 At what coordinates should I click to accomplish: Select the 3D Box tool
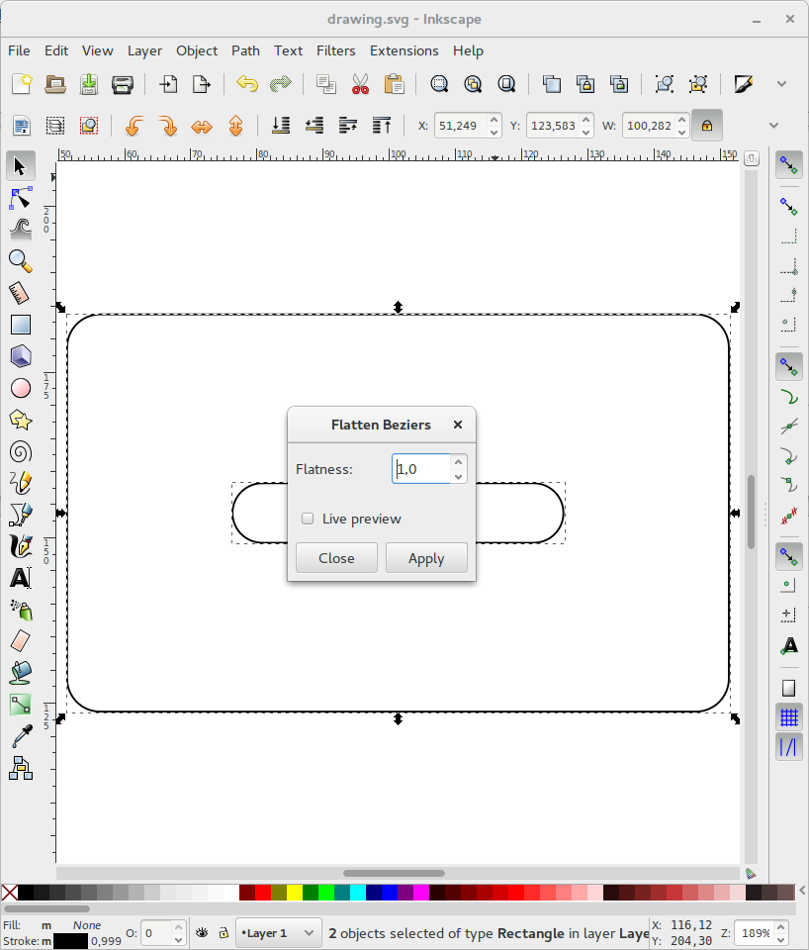click(x=21, y=356)
